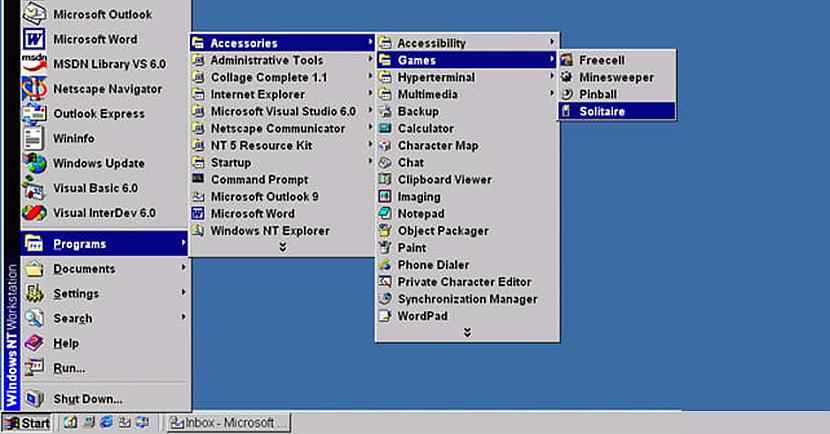Screen dimensions: 830x434
Task: Expand the Accessibility submenu
Action: point(467,43)
